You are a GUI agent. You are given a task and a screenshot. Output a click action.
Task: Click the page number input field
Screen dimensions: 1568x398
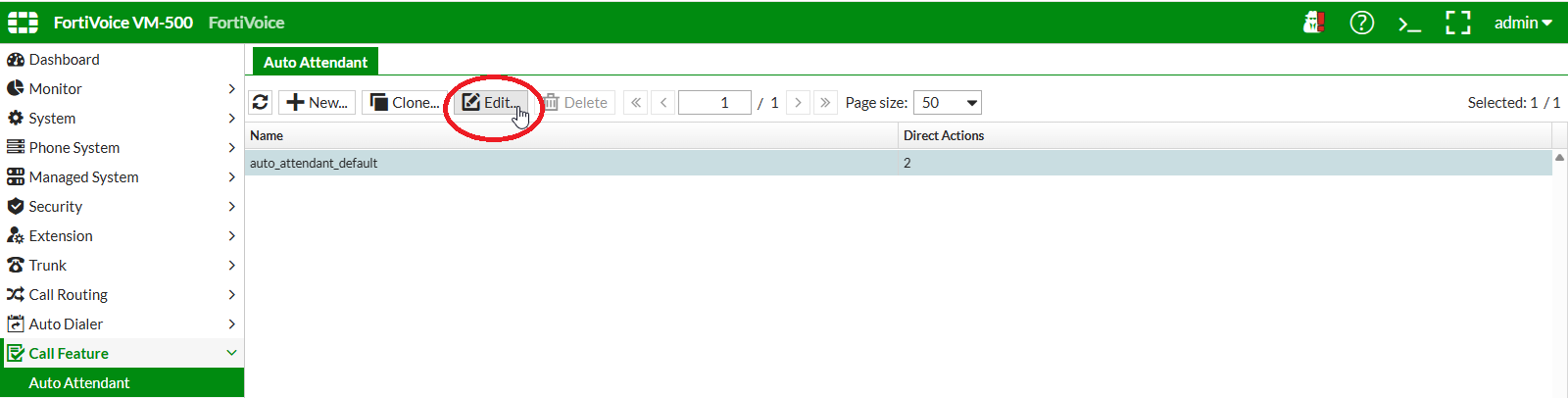pyautogui.click(x=714, y=102)
